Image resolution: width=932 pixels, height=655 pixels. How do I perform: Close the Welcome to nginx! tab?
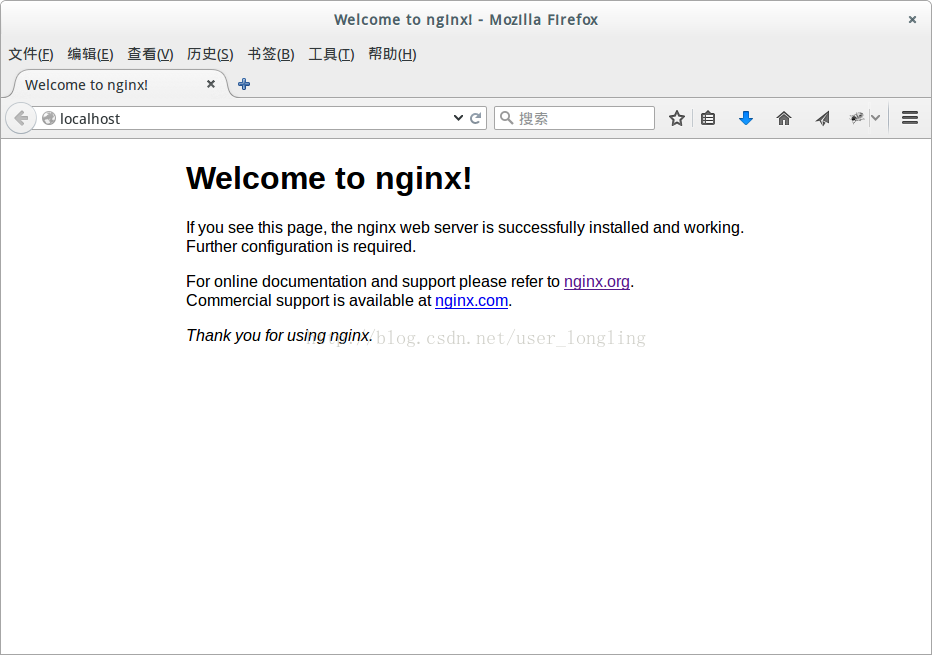coord(210,84)
